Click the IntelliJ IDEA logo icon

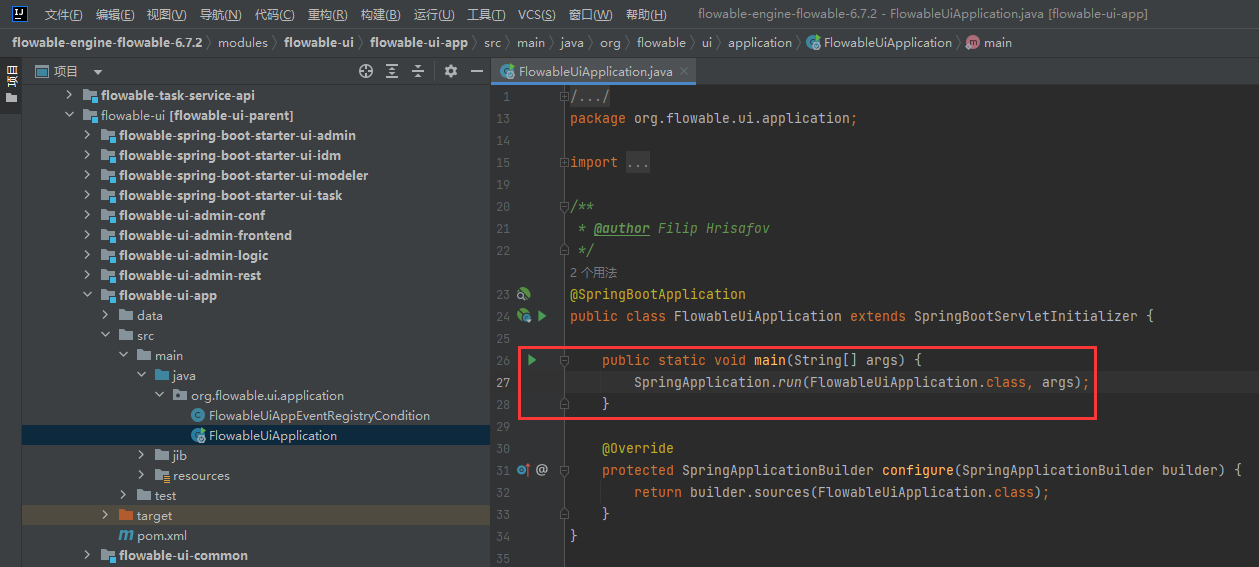(x=19, y=14)
